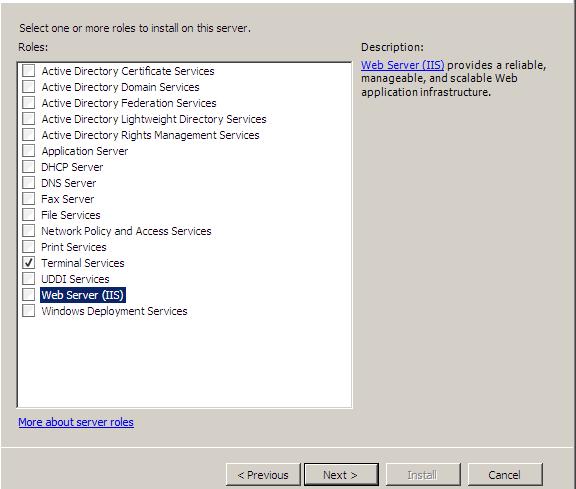Go back with the Previous button

(263, 475)
